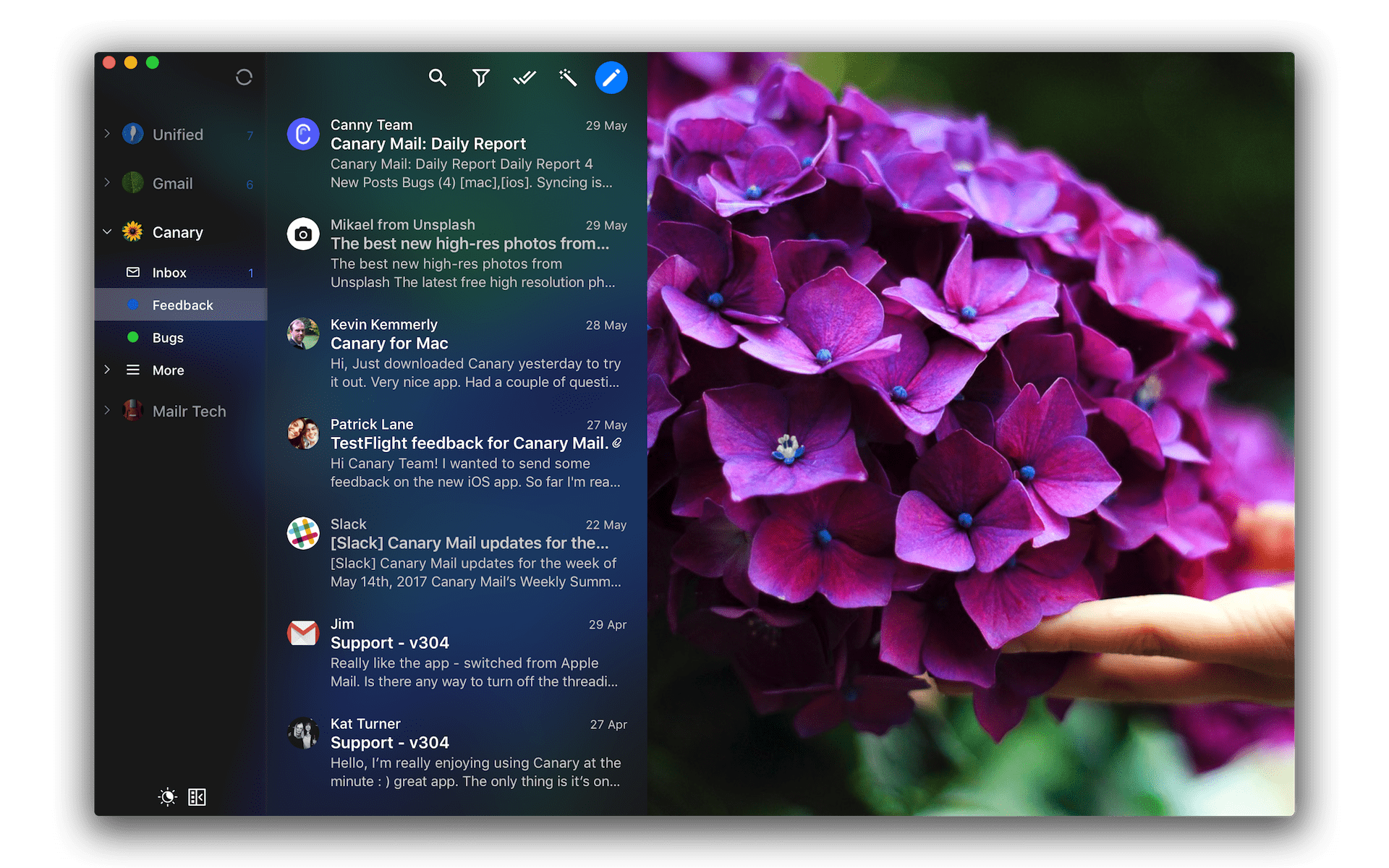Click the sender name Canny Team

click(372, 125)
